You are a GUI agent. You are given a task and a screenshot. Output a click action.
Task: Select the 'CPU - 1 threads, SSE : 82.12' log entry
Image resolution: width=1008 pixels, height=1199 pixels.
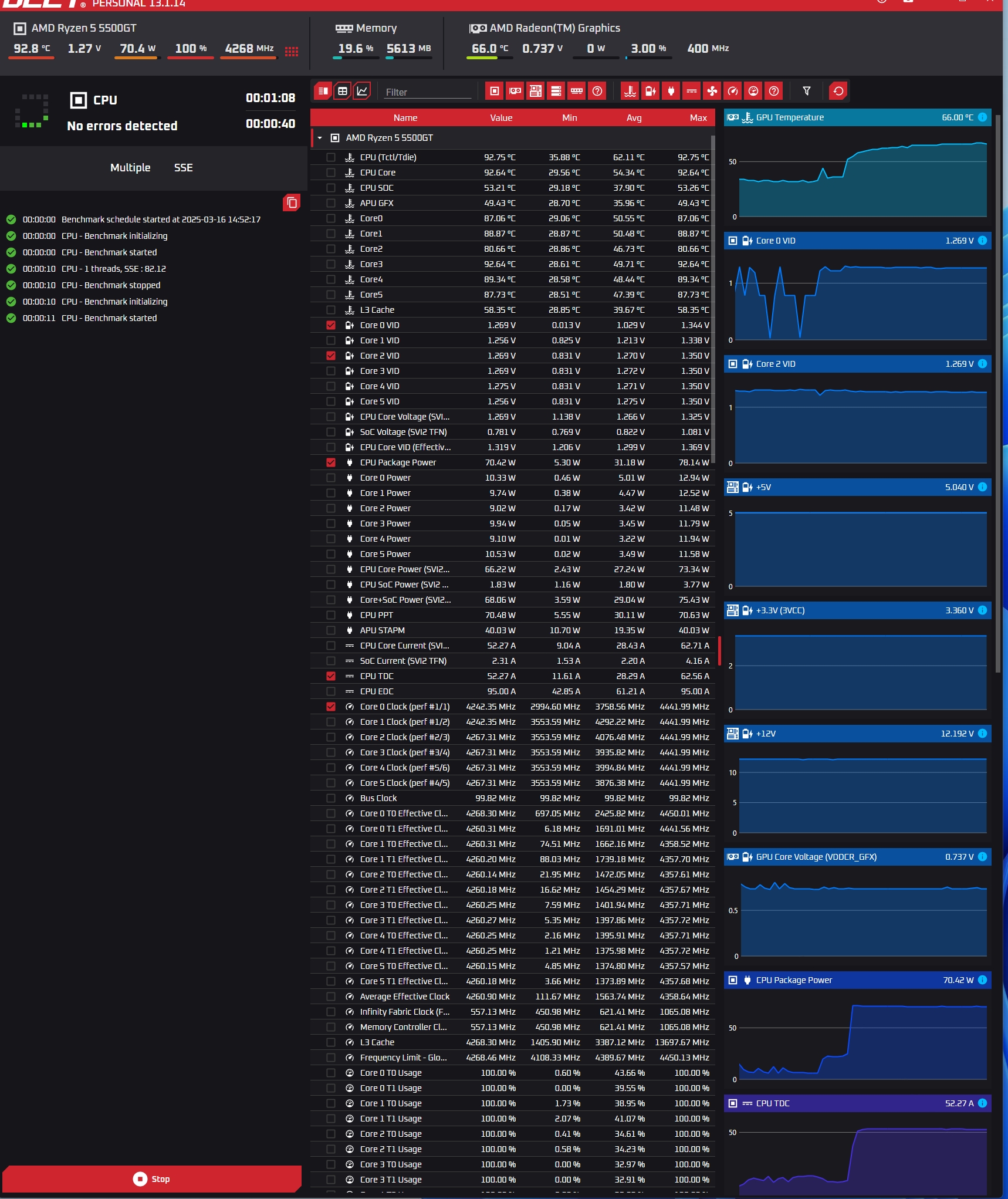tap(114, 269)
